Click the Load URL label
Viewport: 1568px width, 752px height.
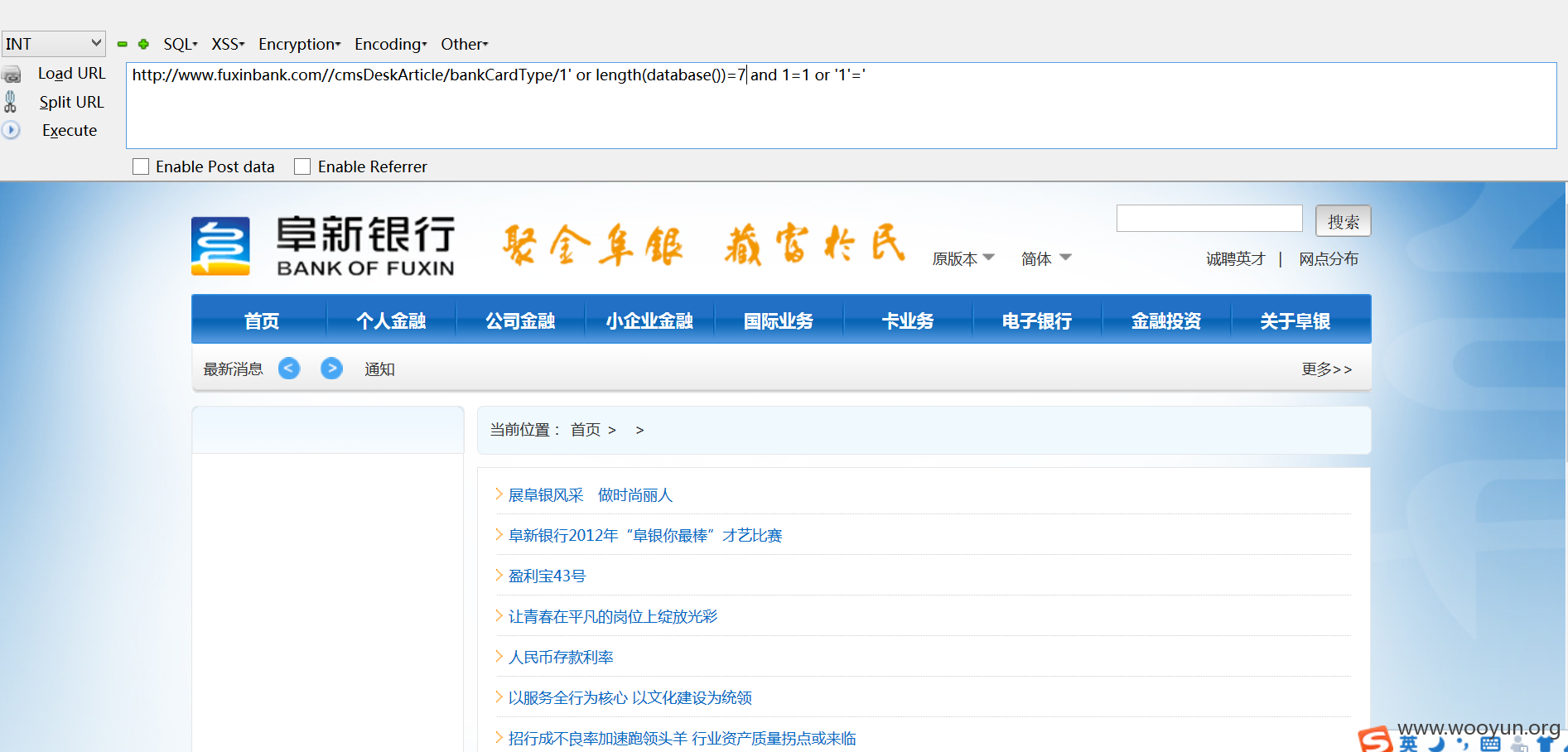tap(72, 74)
